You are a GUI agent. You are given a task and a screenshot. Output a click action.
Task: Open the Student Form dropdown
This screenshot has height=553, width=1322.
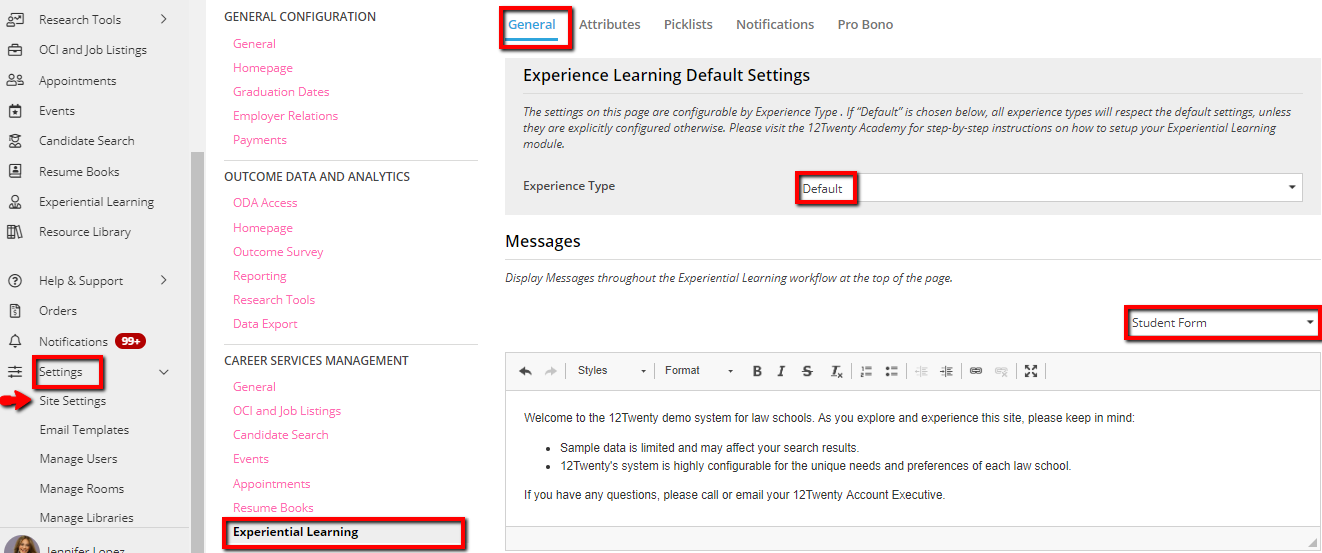pyautogui.click(x=1222, y=323)
